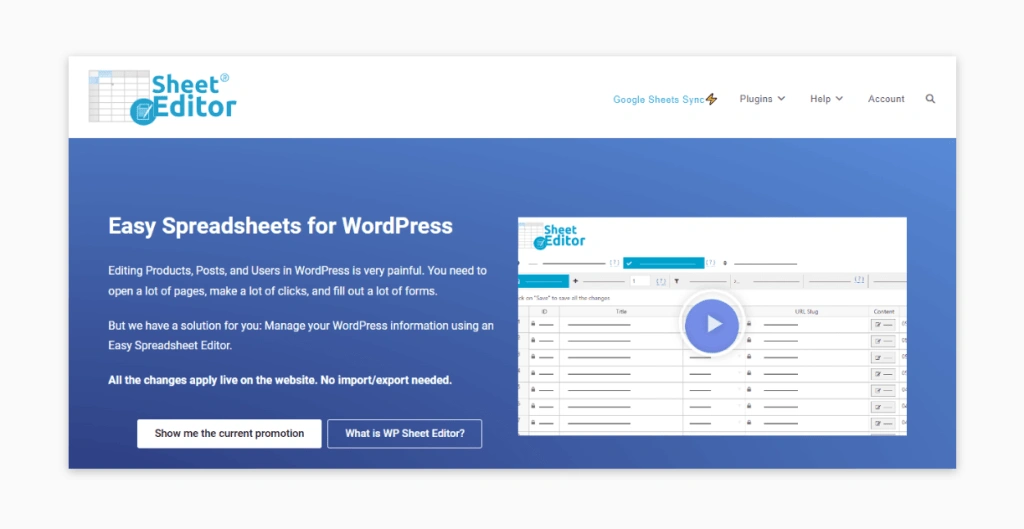Click the Content column header in preview

coord(884,312)
